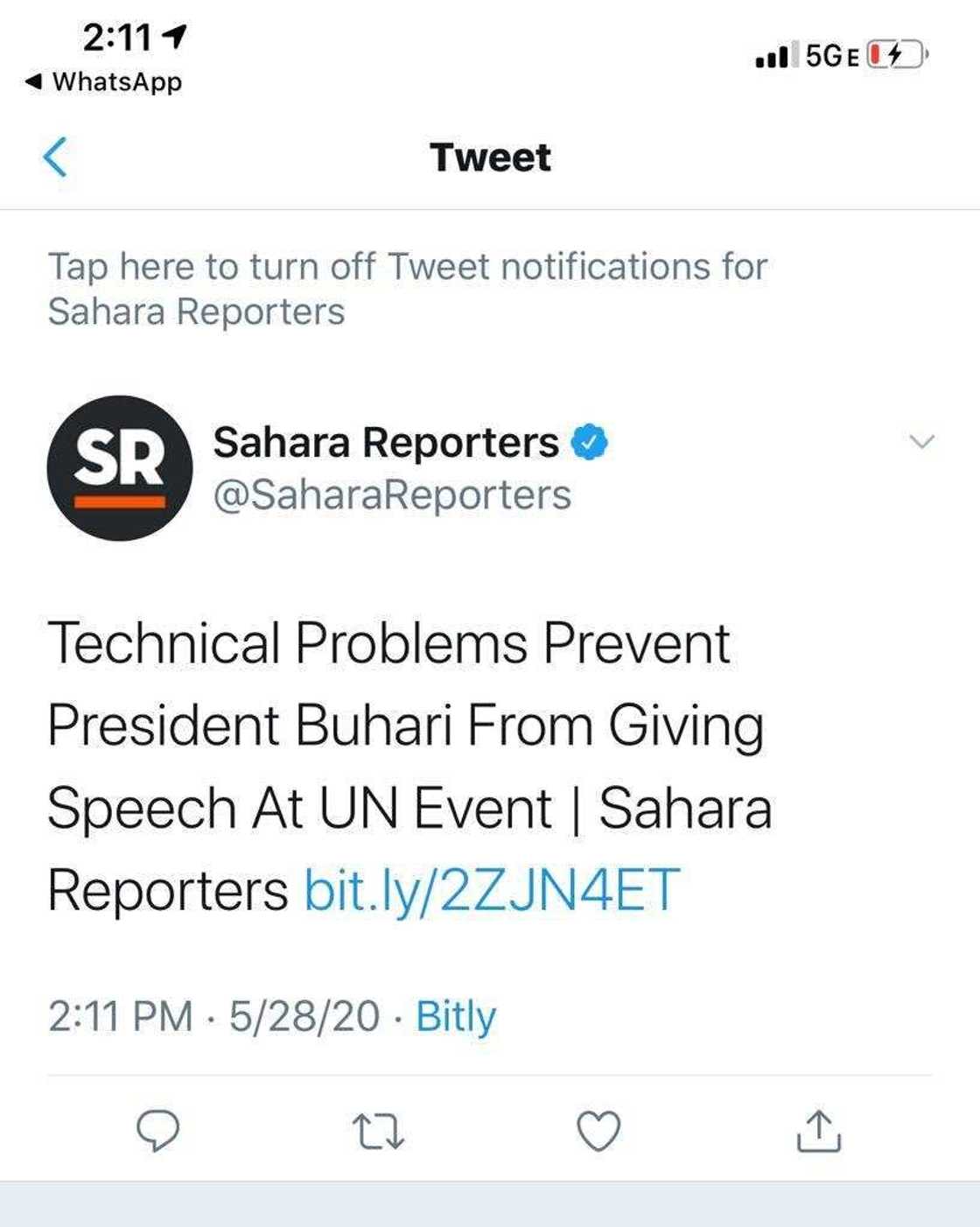Open the tweet options chevron
Image resolution: width=980 pixels, height=1227 pixels.
(921, 444)
